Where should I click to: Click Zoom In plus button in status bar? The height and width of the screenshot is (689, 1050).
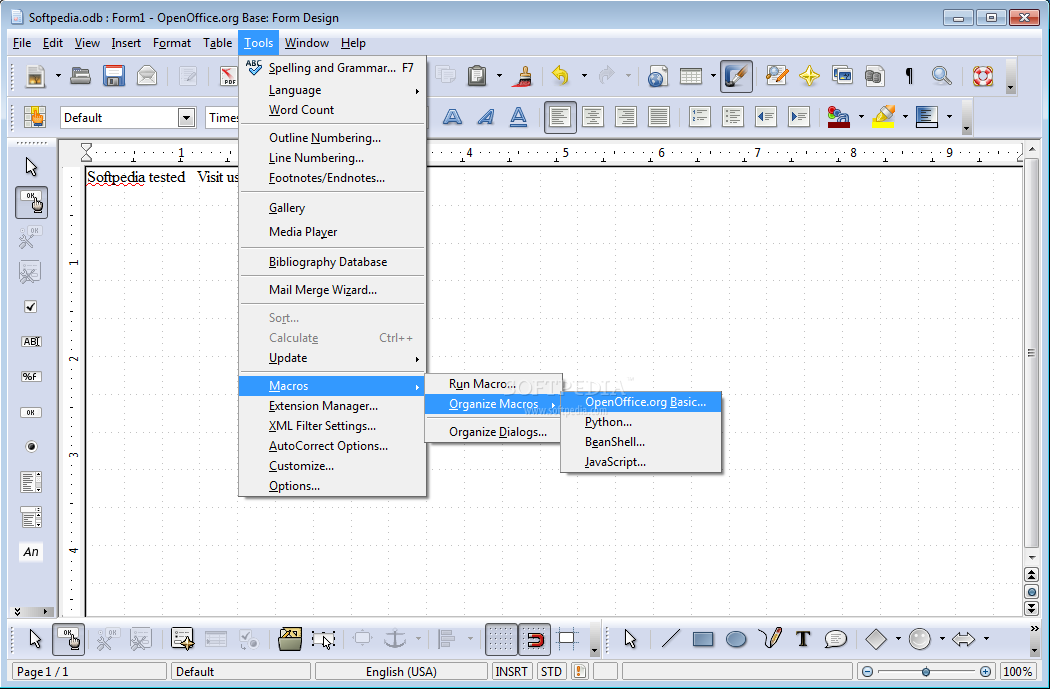pos(985,672)
